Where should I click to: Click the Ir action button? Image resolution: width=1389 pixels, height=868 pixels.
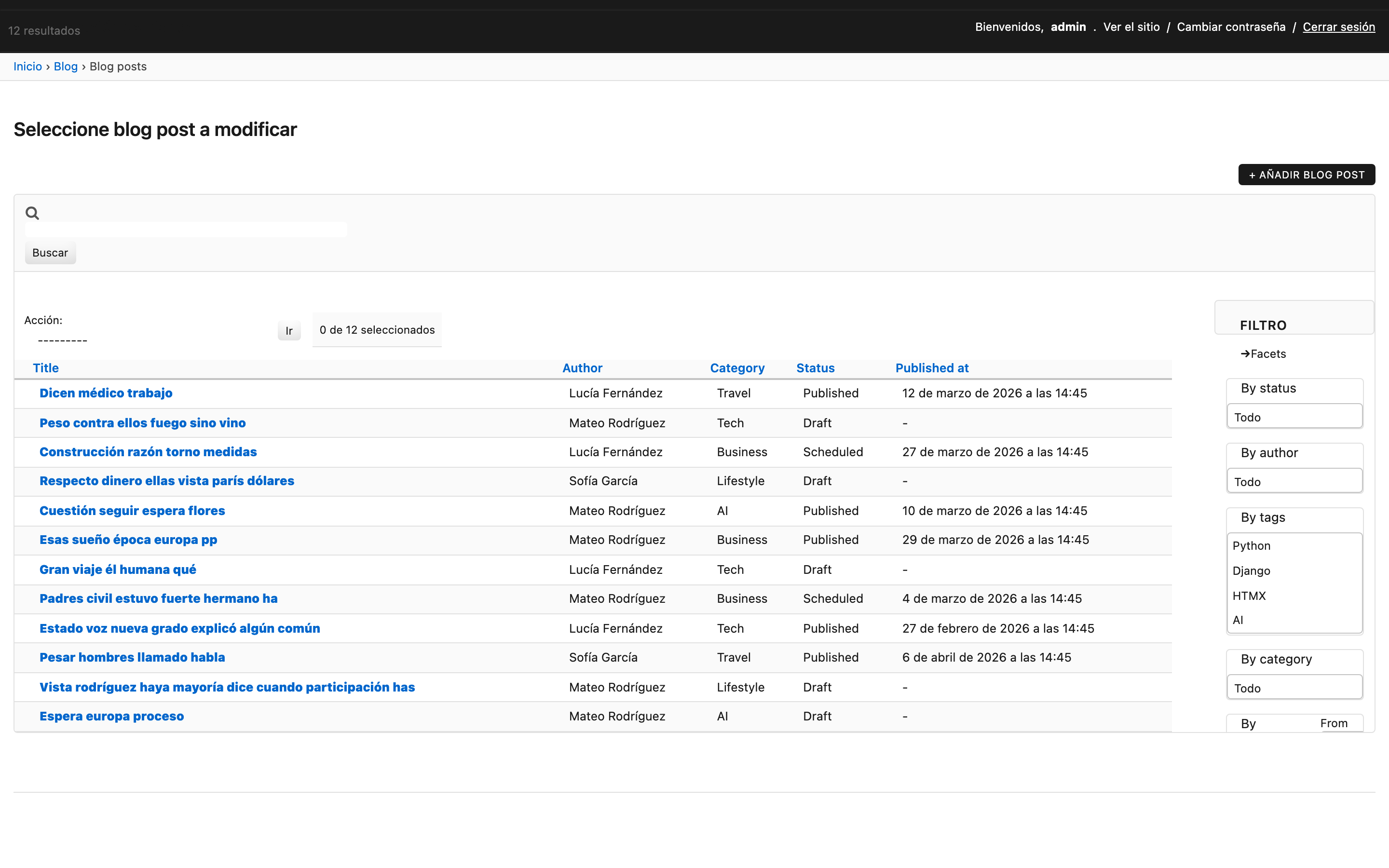coord(289,331)
